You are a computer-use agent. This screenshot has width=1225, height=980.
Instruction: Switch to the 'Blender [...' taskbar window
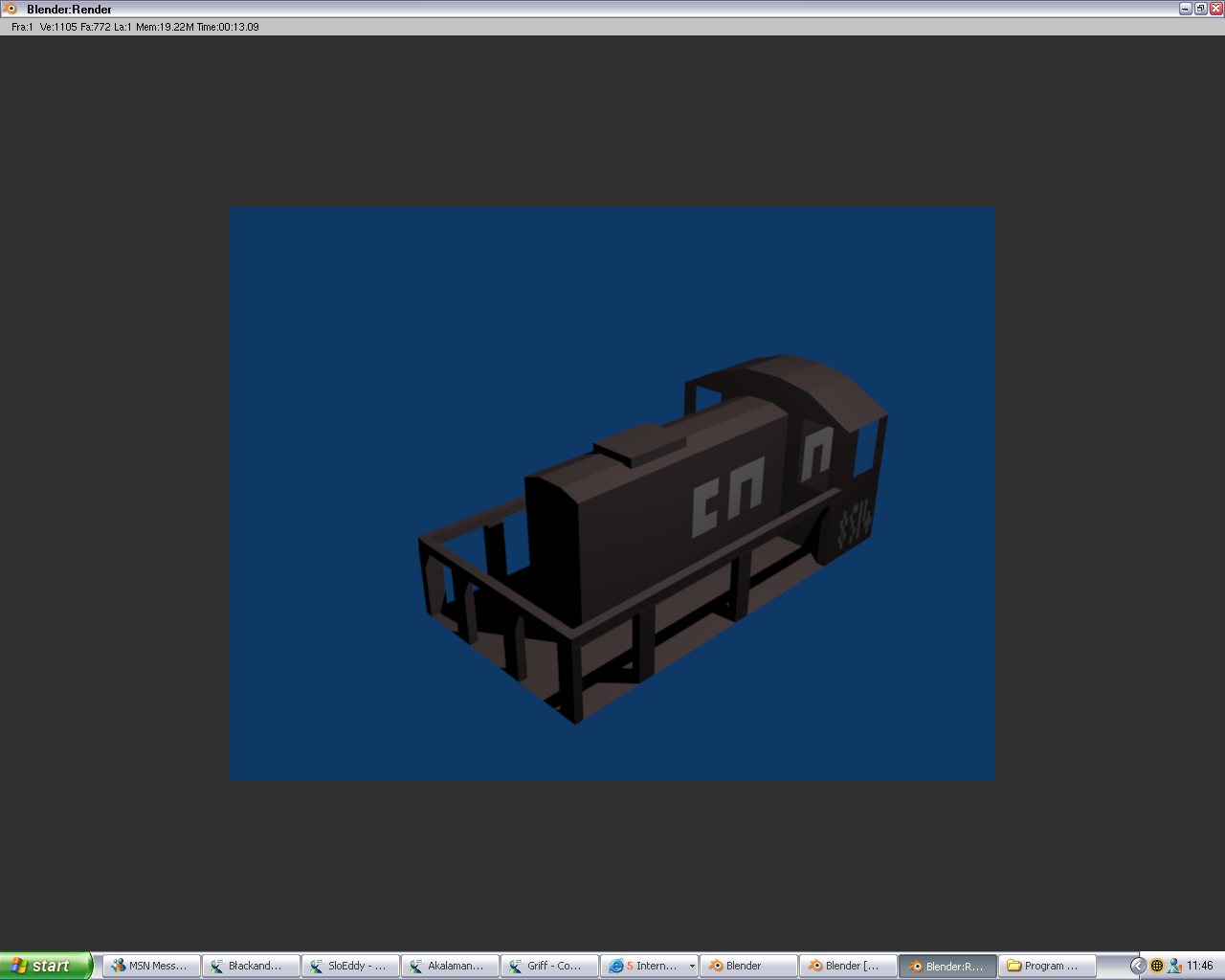click(849, 966)
